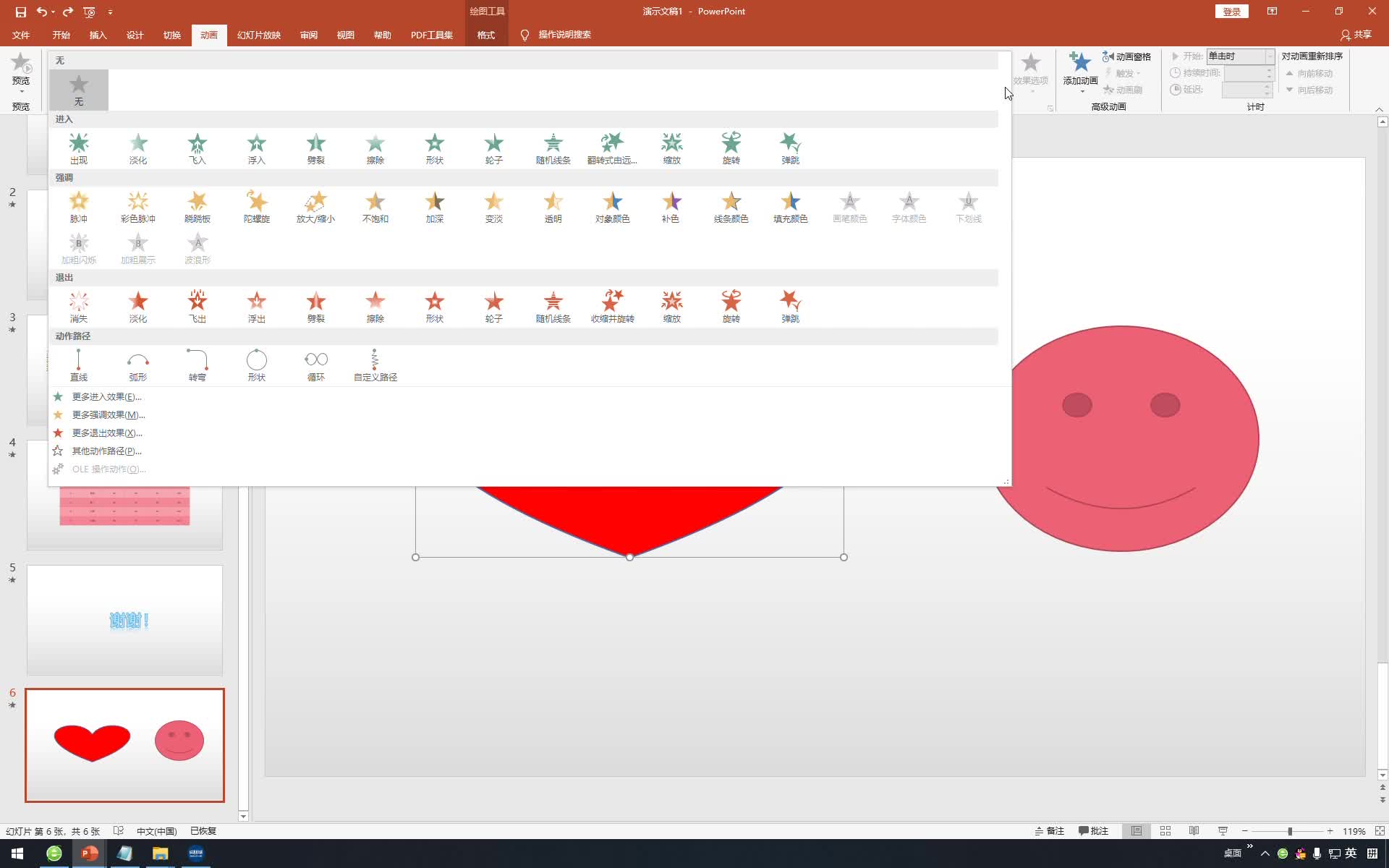Apply the 放大/缩小 emphasis effect
1389x868 pixels.
point(316,207)
